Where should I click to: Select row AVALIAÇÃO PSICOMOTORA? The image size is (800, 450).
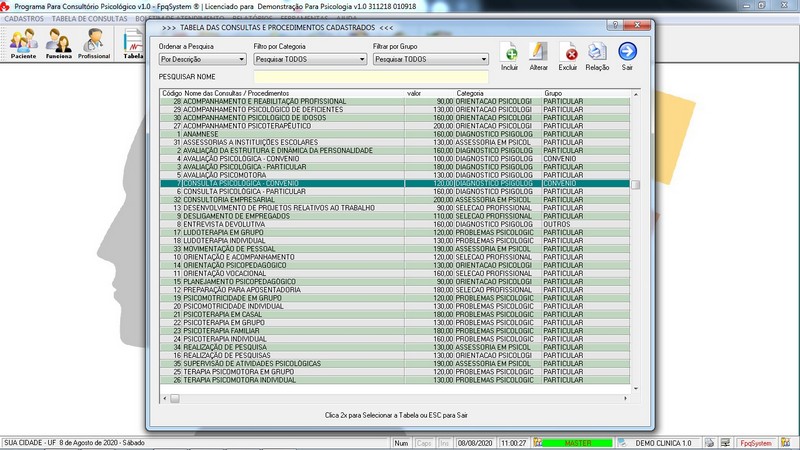point(395,175)
